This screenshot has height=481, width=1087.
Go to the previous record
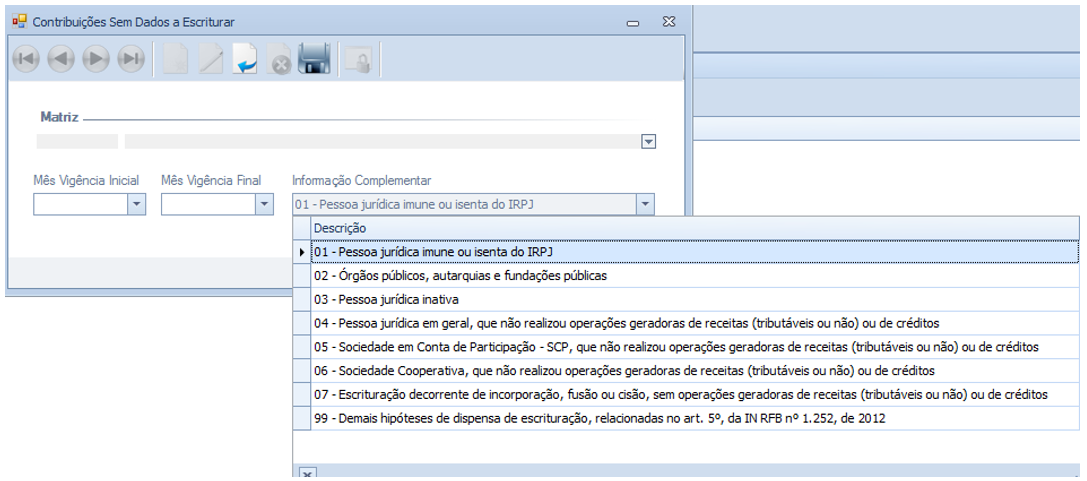coord(61,60)
